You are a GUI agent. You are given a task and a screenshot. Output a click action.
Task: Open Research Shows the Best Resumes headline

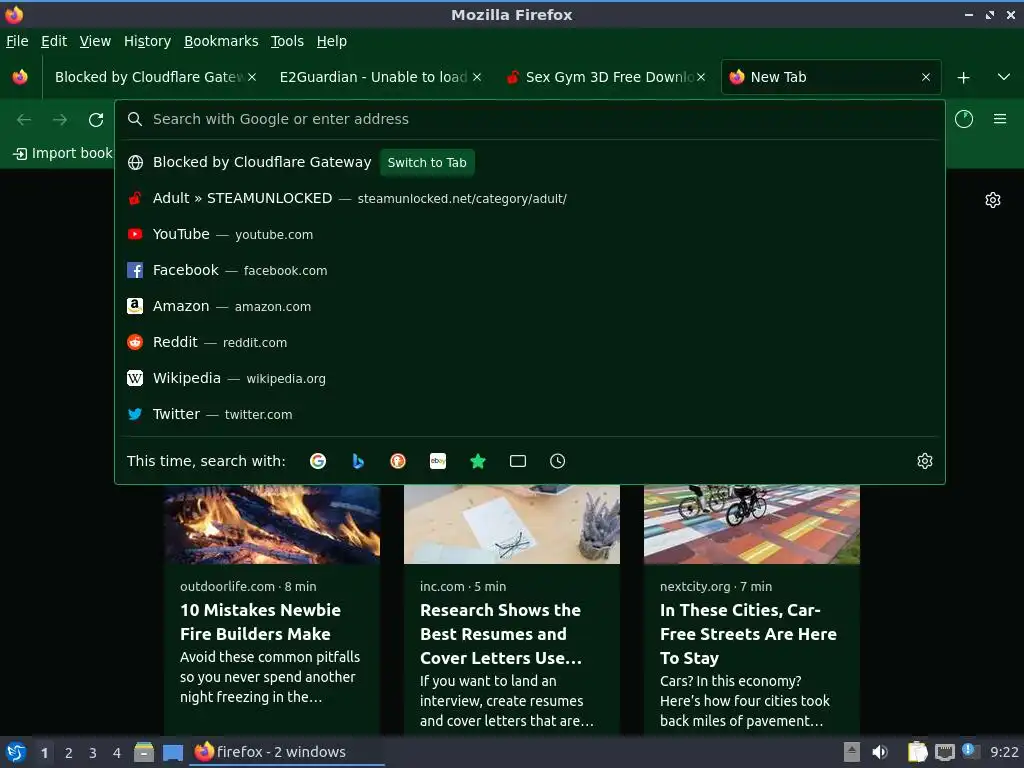pyautogui.click(x=501, y=633)
